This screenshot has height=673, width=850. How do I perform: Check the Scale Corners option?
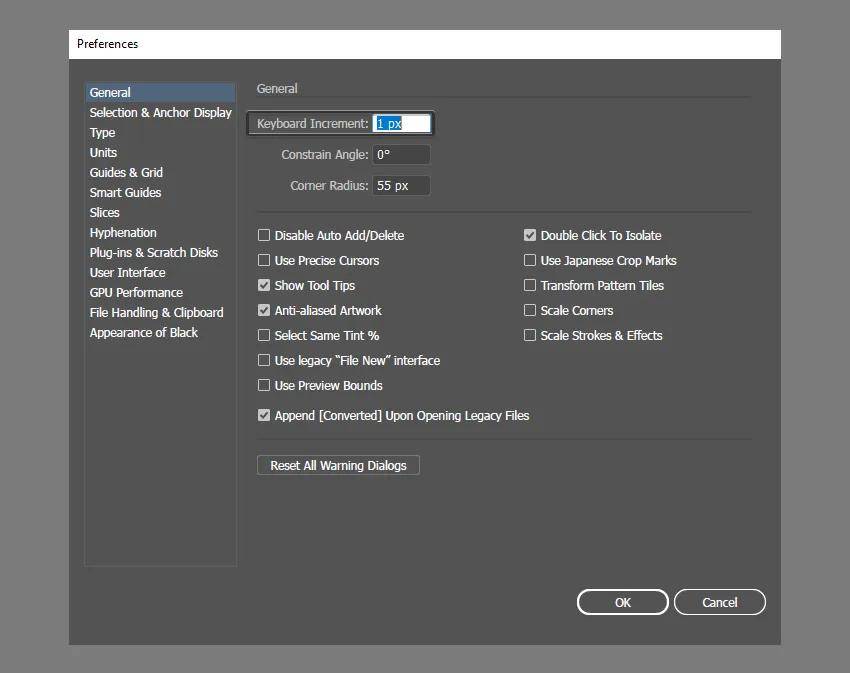(x=530, y=311)
